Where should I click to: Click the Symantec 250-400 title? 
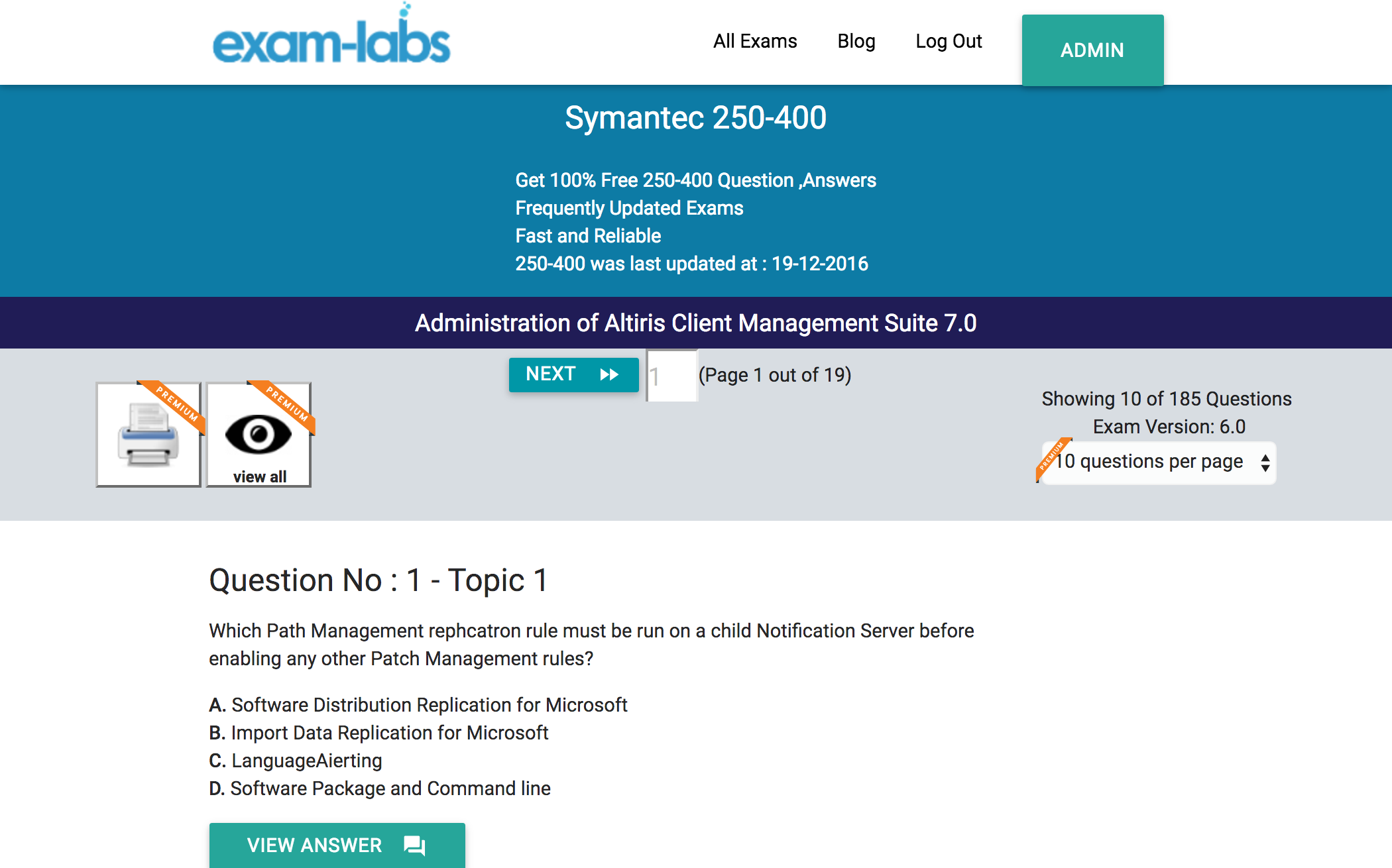tap(696, 118)
